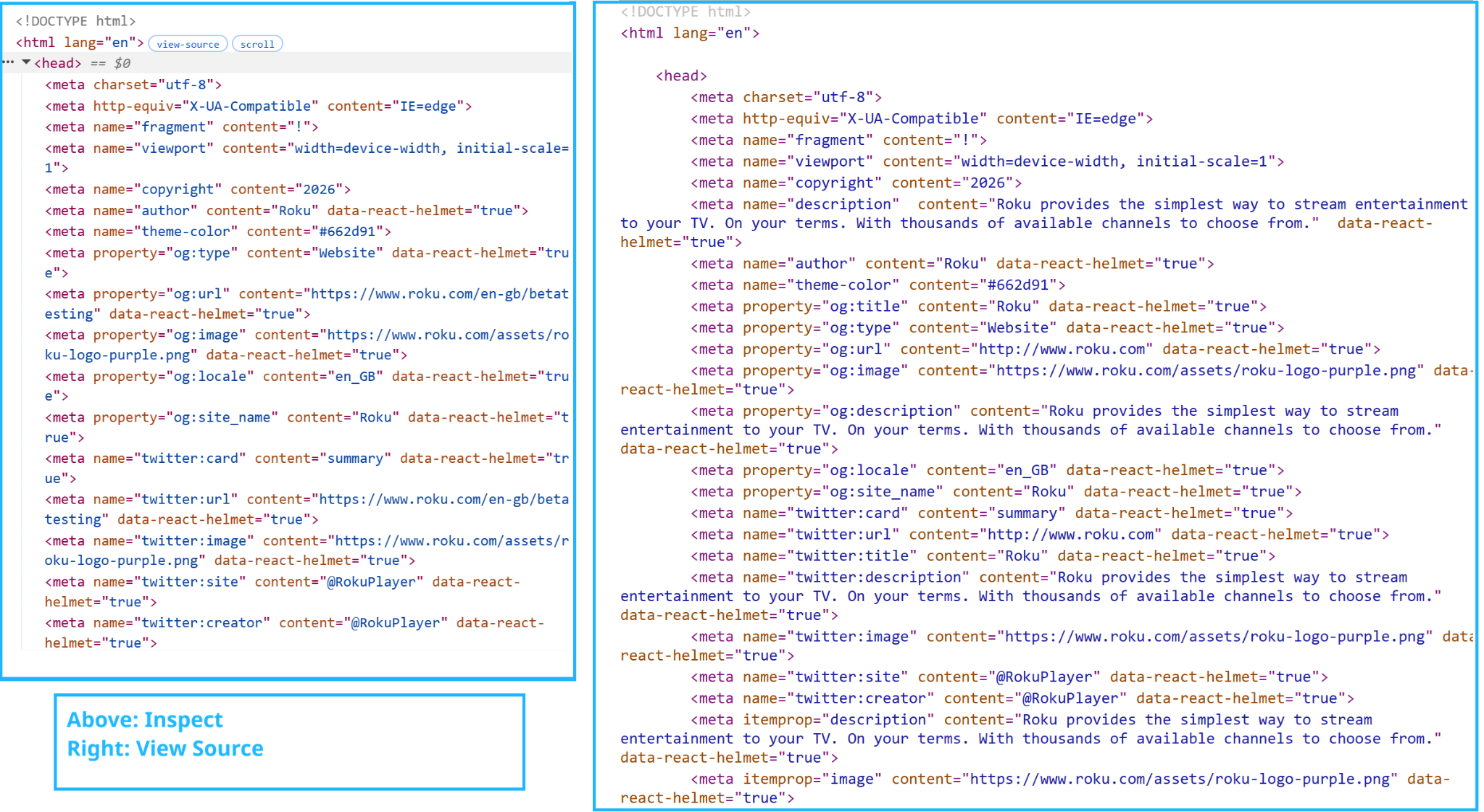Select meta X-UA-Compatible line in Inspect panel
The width and height of the screenshot is (1484, 812).
[x=258, y=106]
